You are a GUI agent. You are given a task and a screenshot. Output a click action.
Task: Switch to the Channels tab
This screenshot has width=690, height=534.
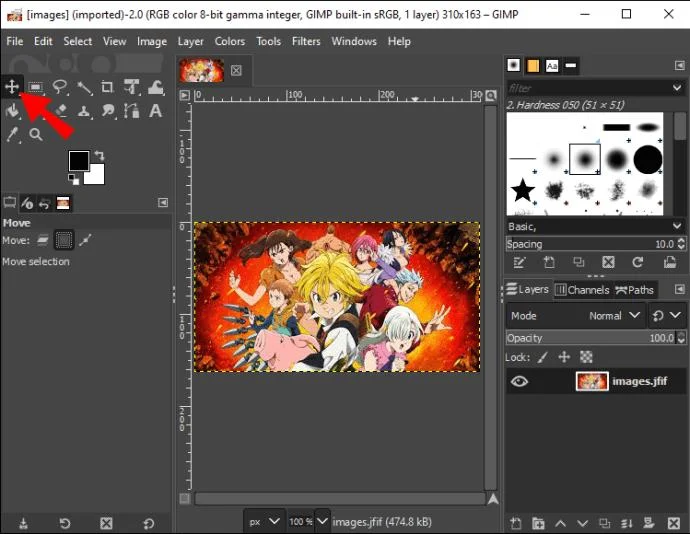pyautogui.click(x=582, y=290)
